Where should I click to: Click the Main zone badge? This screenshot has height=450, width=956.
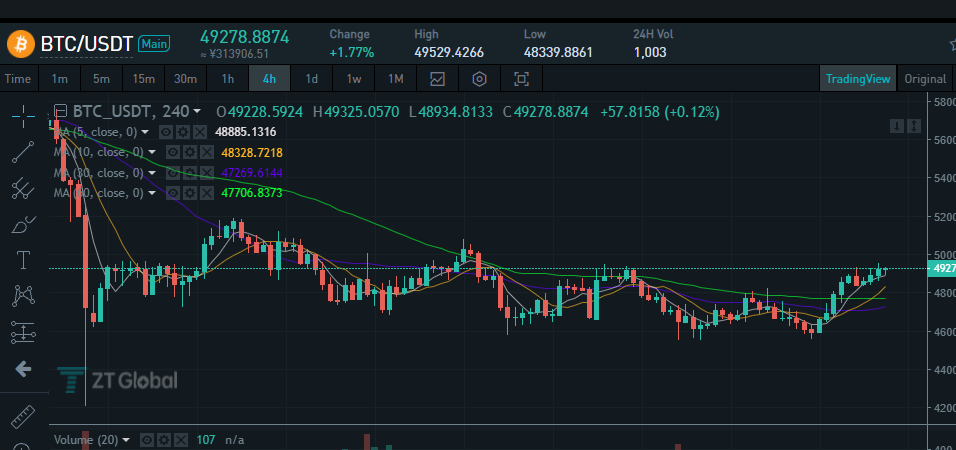(154, 43)
